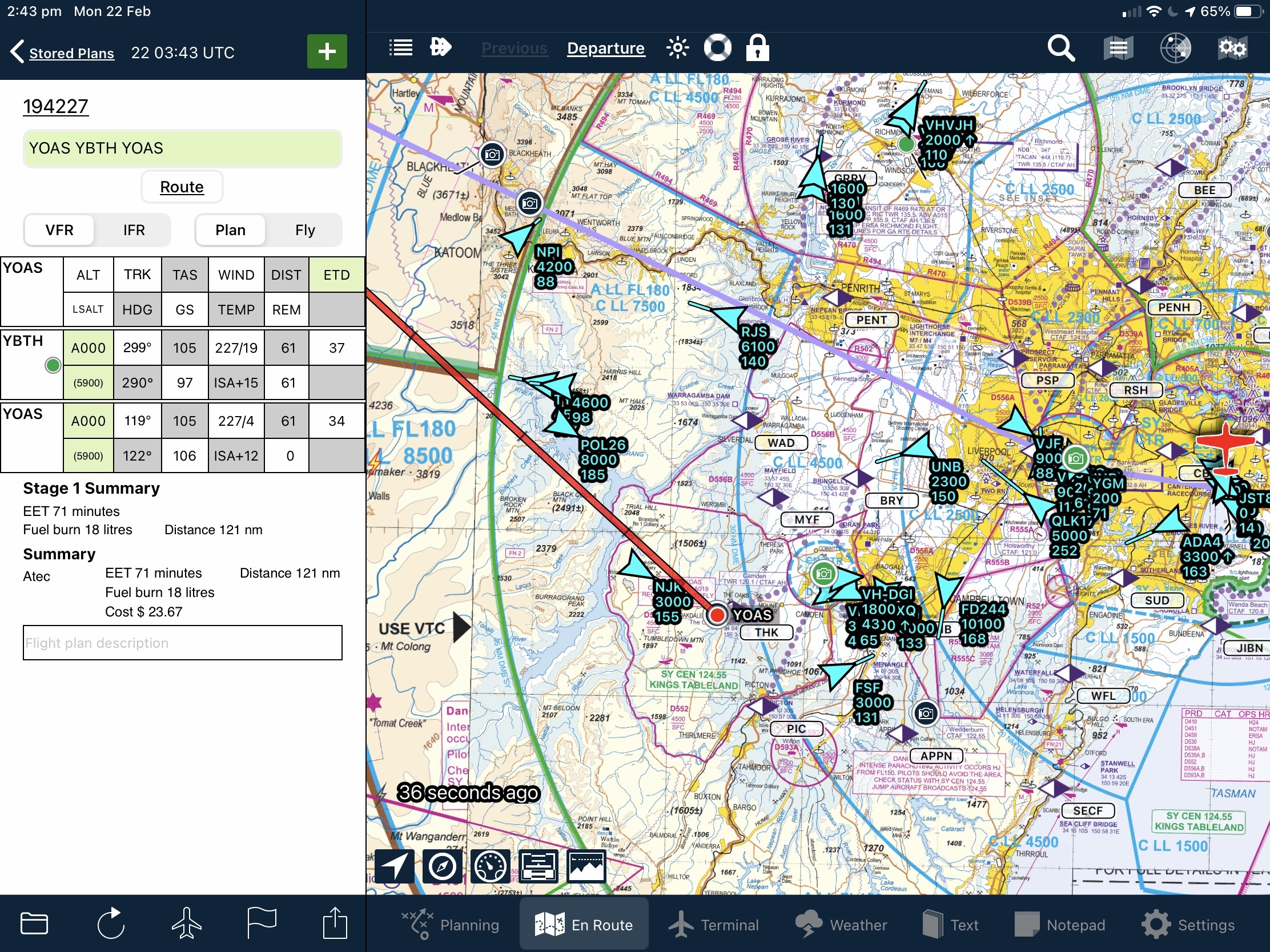Screen dimensions: 1270x952
Task: Tap the greyed Previous link
Action: point(515,48)
